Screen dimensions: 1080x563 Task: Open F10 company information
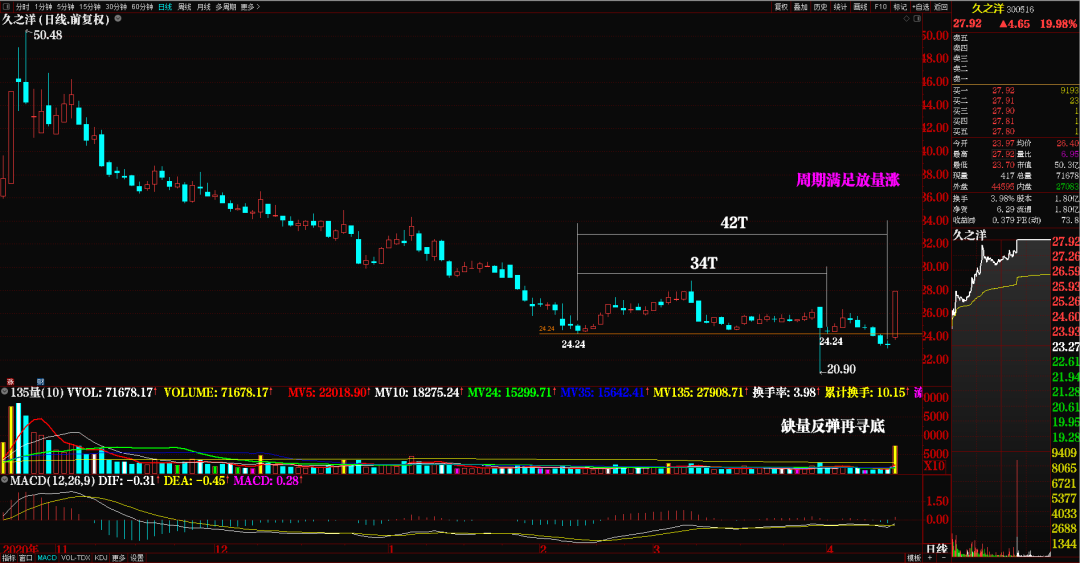pos(880,7)
